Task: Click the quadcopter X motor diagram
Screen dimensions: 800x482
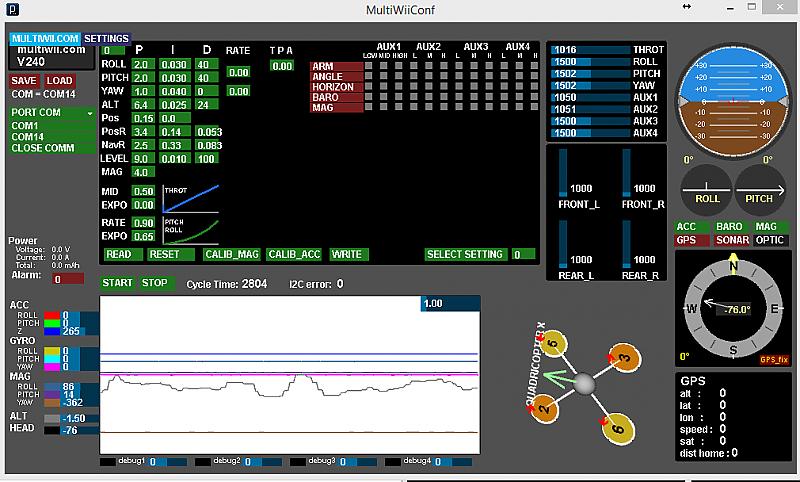Action: (584, 384)
